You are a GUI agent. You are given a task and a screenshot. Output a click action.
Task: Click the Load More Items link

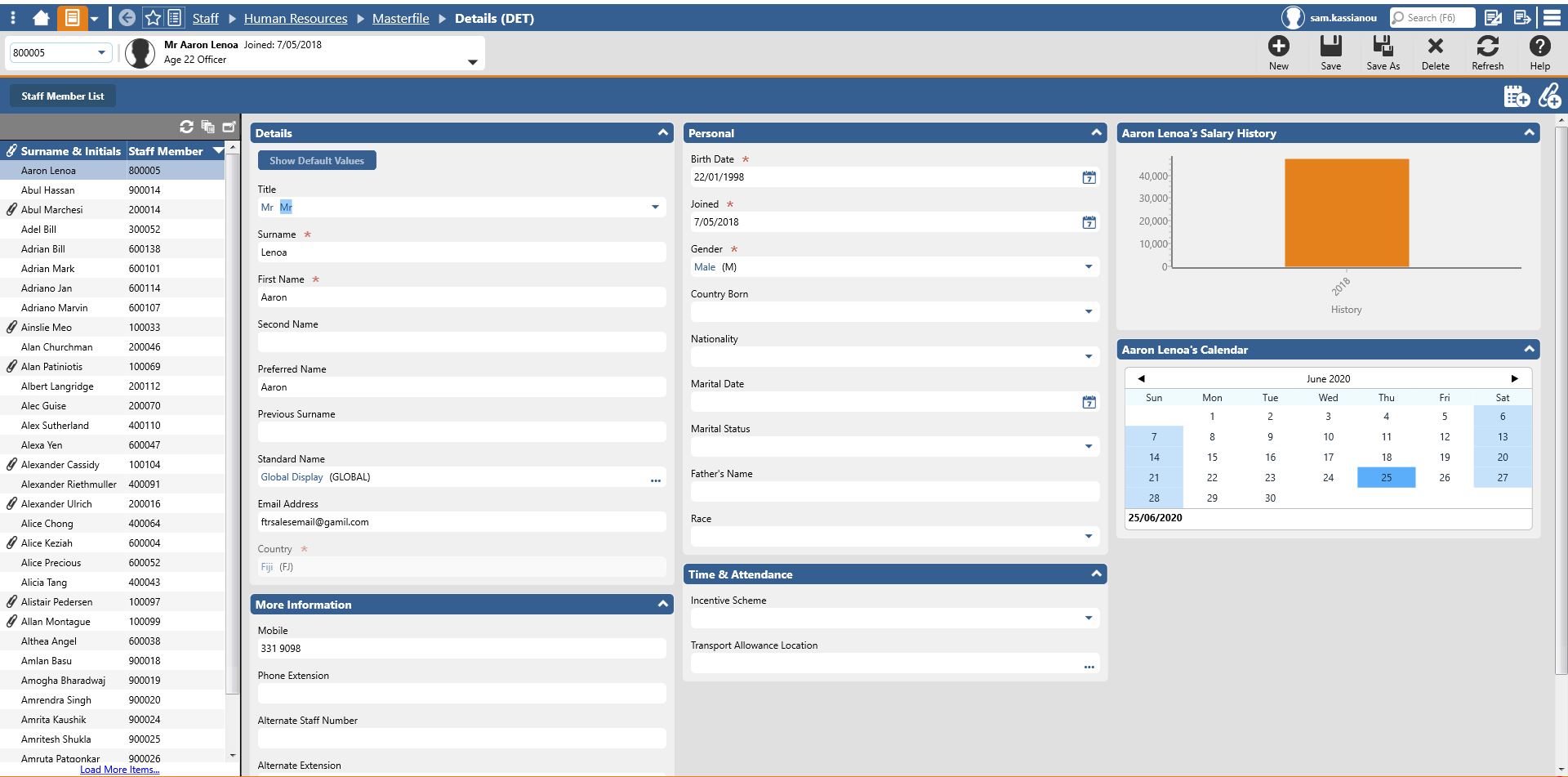pyautogui.click(x=119, y=770)
